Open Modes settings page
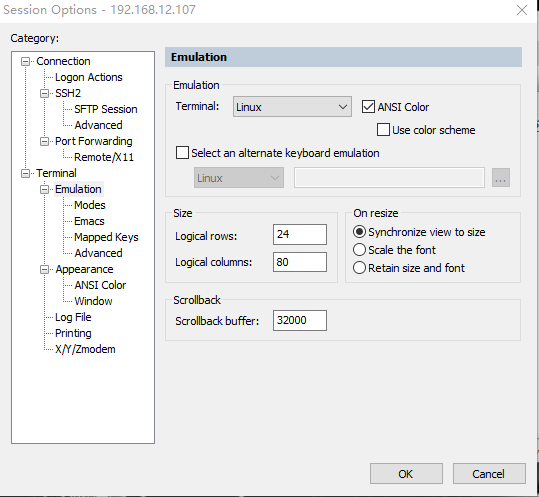Viewport: 539px width, 497px height. 90,205
